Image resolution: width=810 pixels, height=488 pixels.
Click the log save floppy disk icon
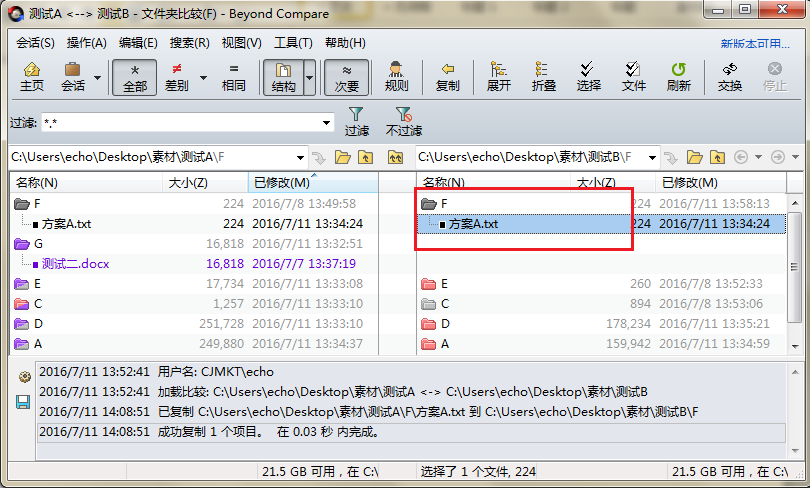(23, 402)
